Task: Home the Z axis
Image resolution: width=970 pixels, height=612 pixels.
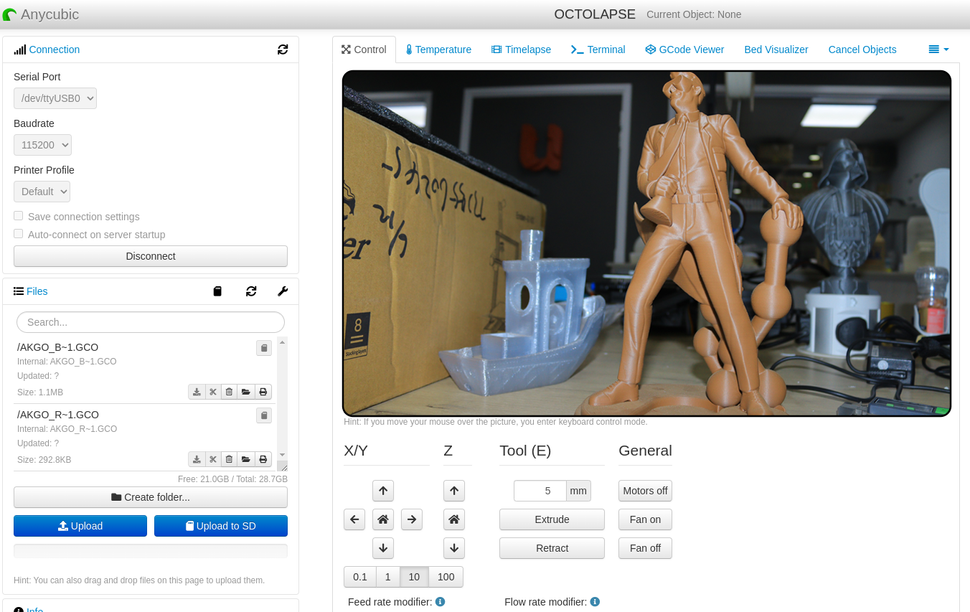Action: pyautogui.click(x=454, y=519)
